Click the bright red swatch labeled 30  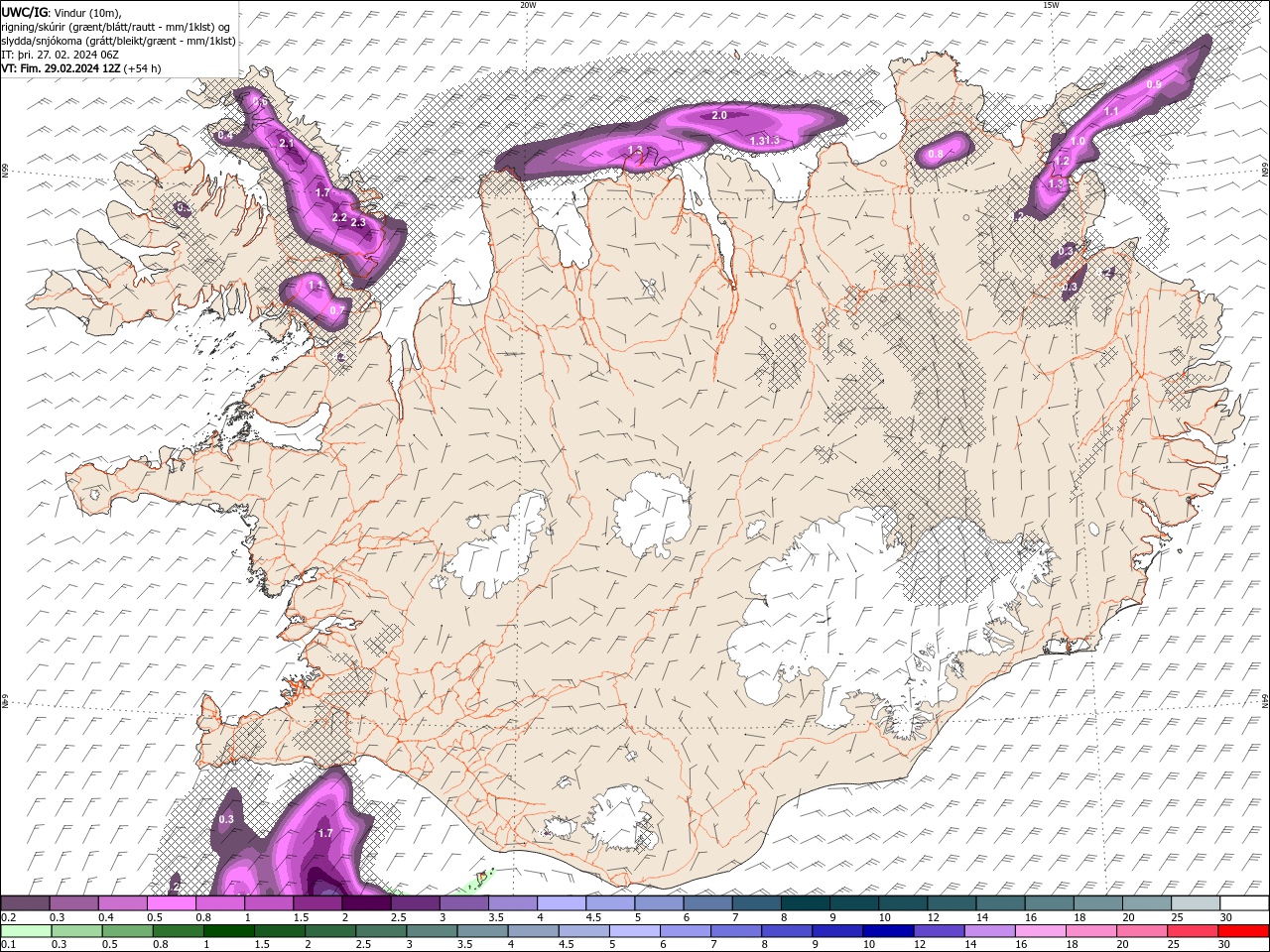1243,931
